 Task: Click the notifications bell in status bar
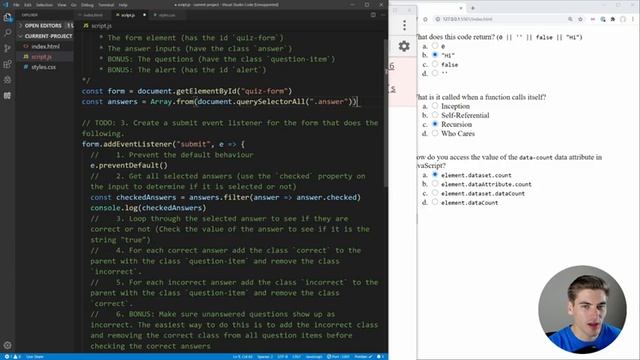[380, 357]
